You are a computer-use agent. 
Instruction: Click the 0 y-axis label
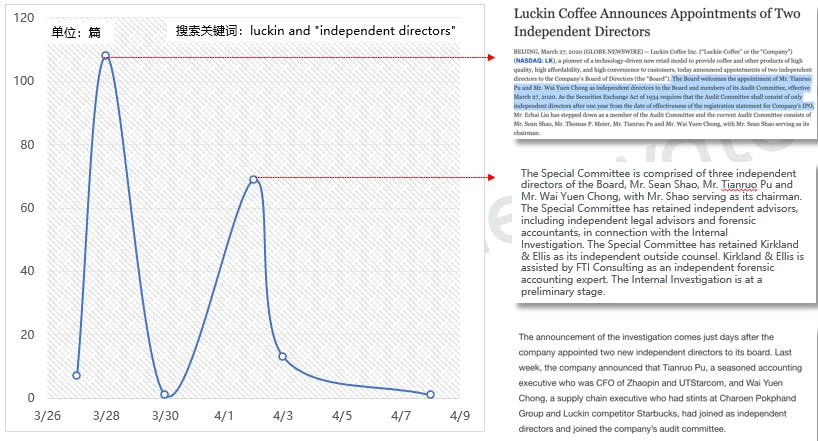31,398
